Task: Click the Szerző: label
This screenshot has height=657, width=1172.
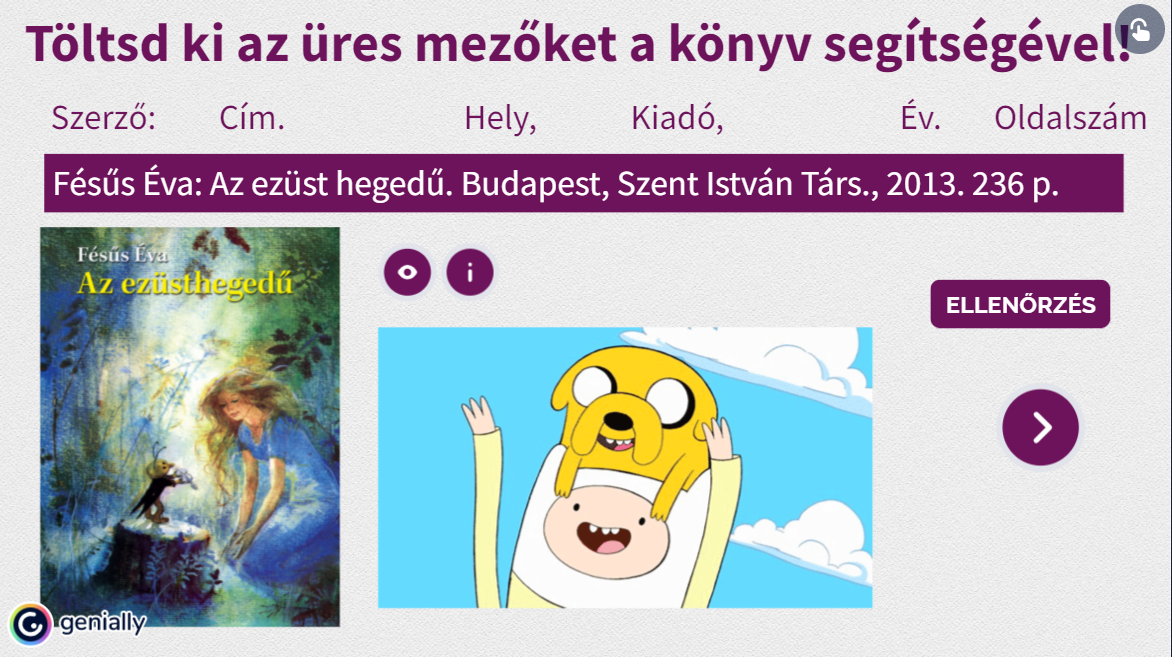Action: click(x=103, y=118)
